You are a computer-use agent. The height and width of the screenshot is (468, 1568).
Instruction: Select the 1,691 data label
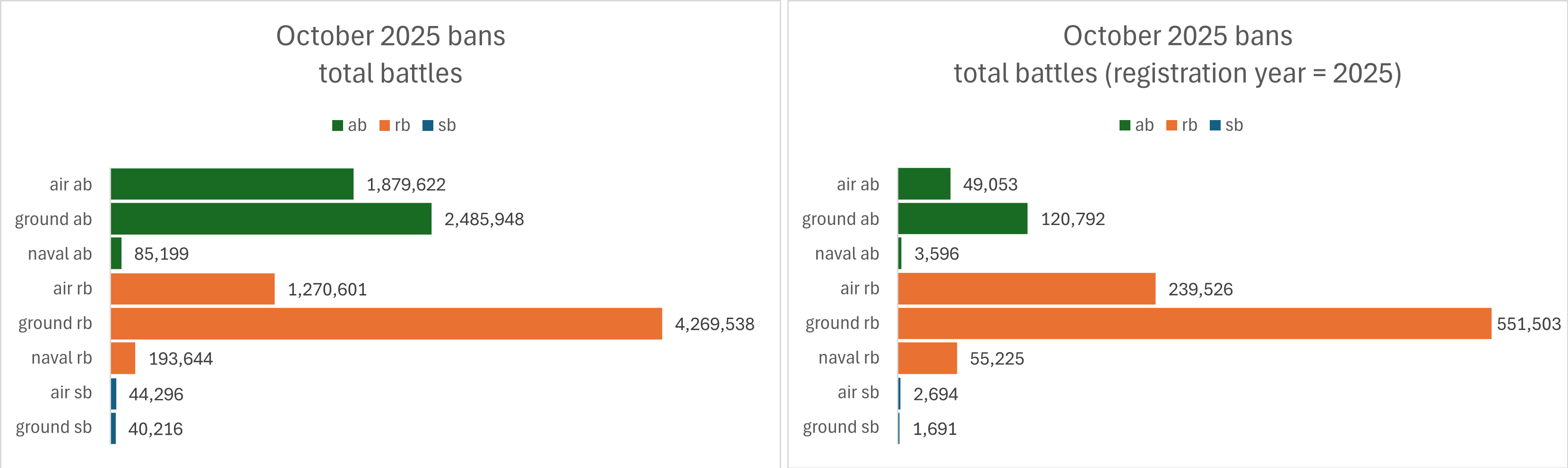click(934, 429)
